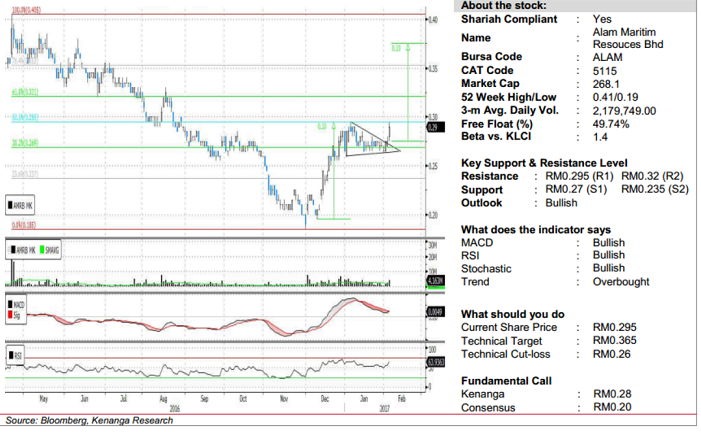Click the 'What should you do' heading

click(x=512, y=314)
